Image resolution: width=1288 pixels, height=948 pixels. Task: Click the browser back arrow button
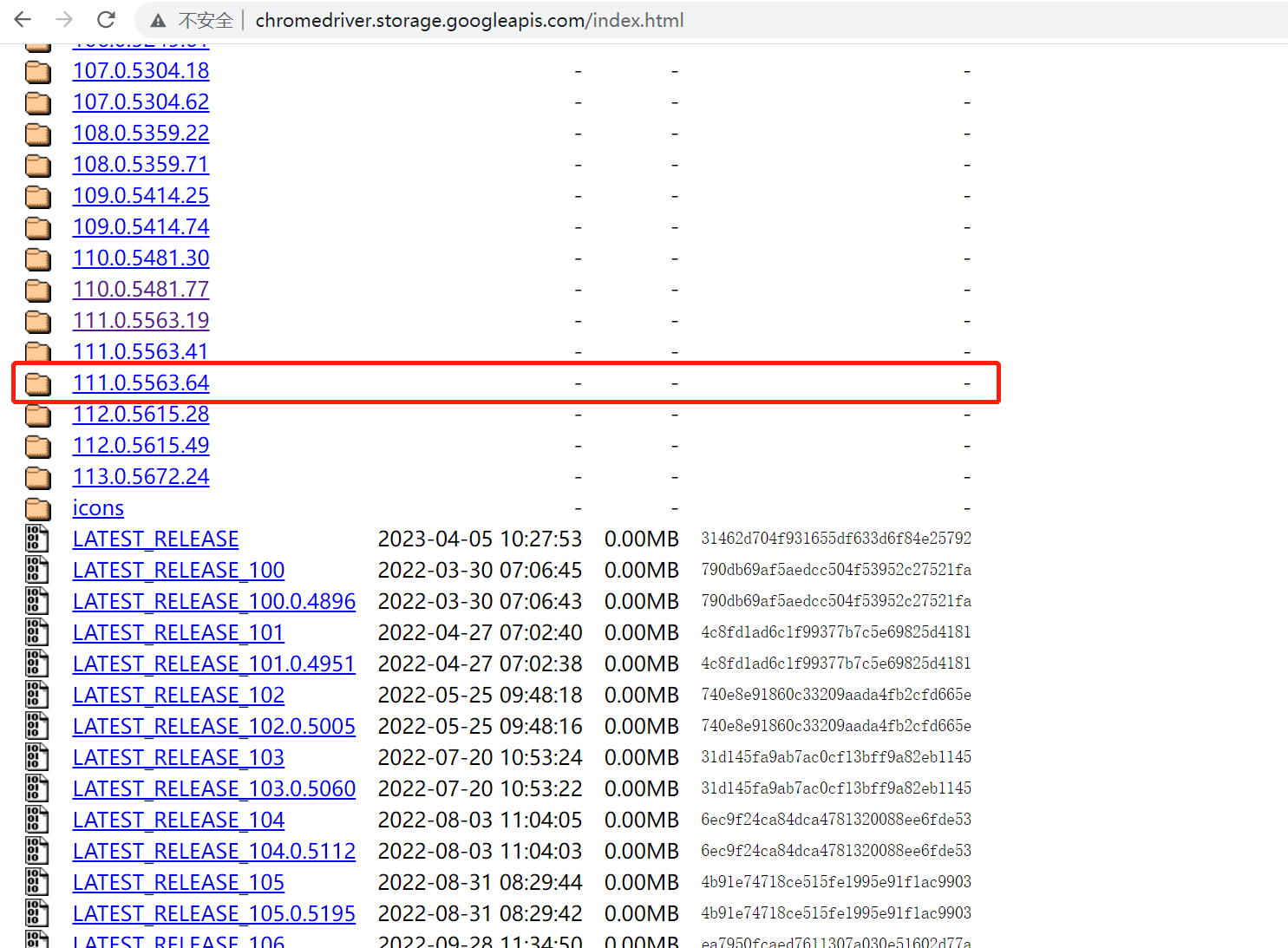pyautogui.click(x=23, y=19)
